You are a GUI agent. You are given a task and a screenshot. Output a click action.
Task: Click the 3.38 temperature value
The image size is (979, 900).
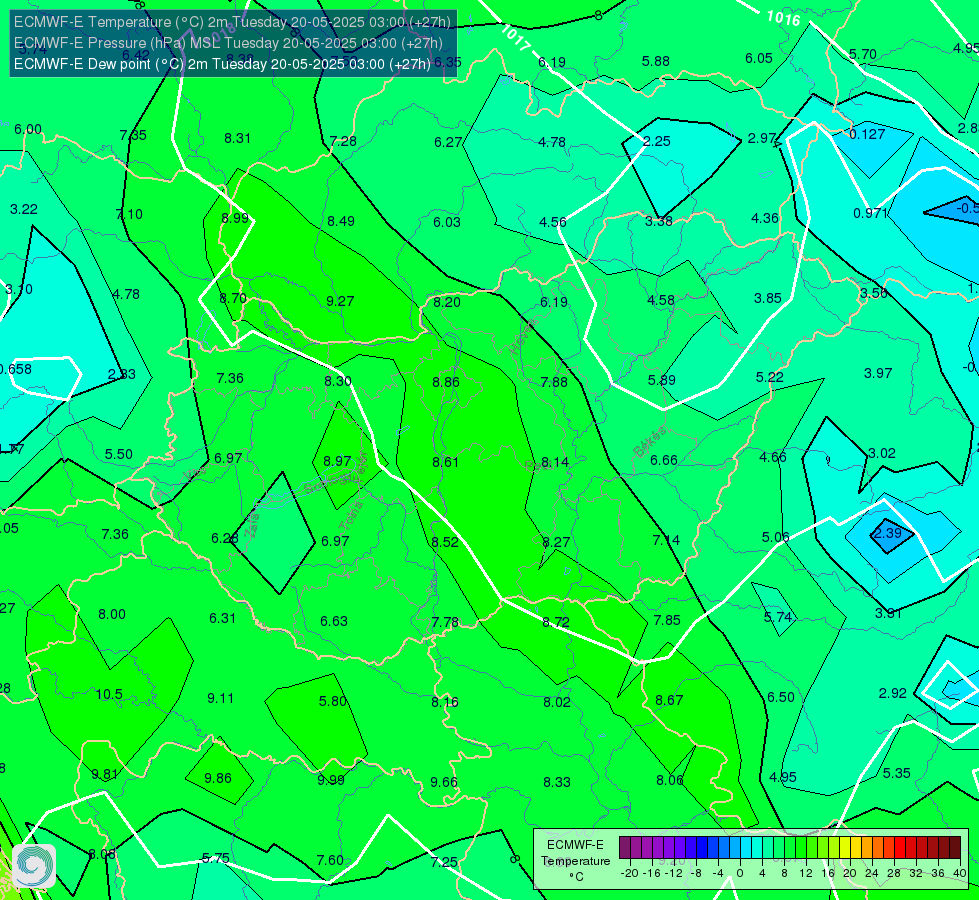tap(659, 221)
